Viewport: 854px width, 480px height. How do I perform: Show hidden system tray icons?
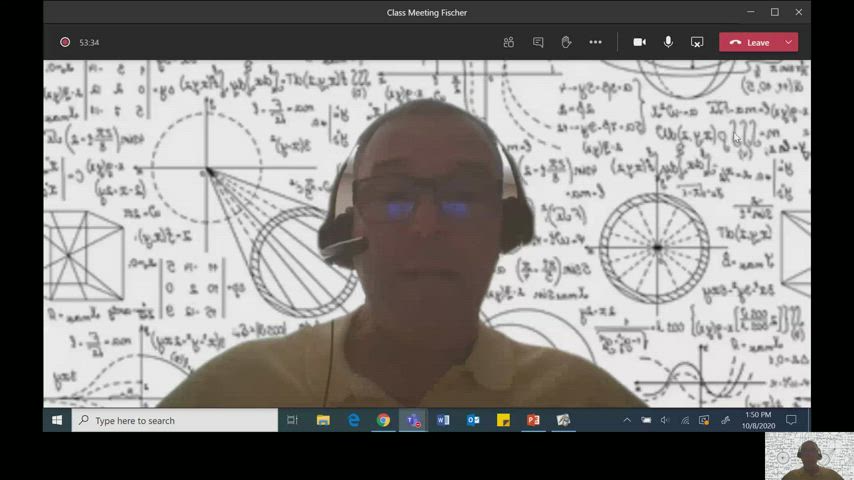click(627, 421)
